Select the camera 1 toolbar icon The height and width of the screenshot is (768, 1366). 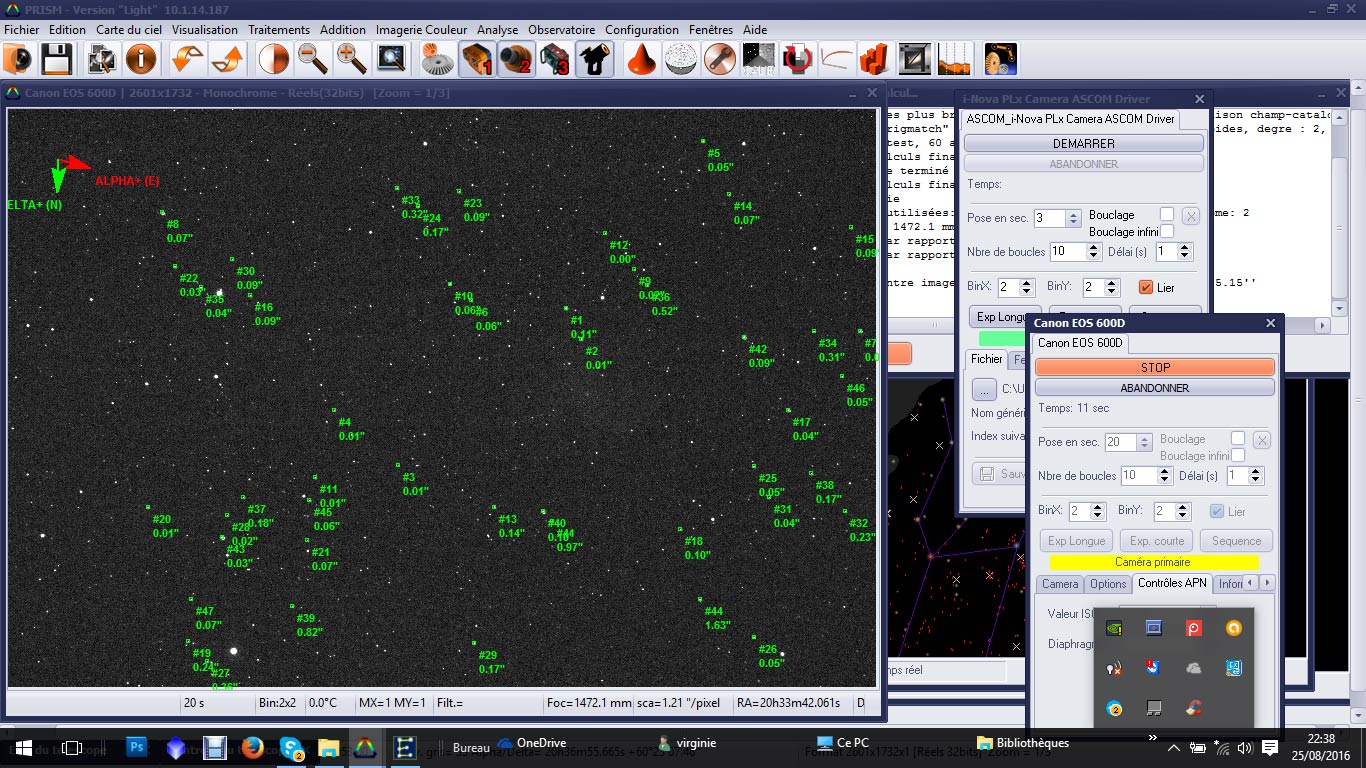point(477,60)
